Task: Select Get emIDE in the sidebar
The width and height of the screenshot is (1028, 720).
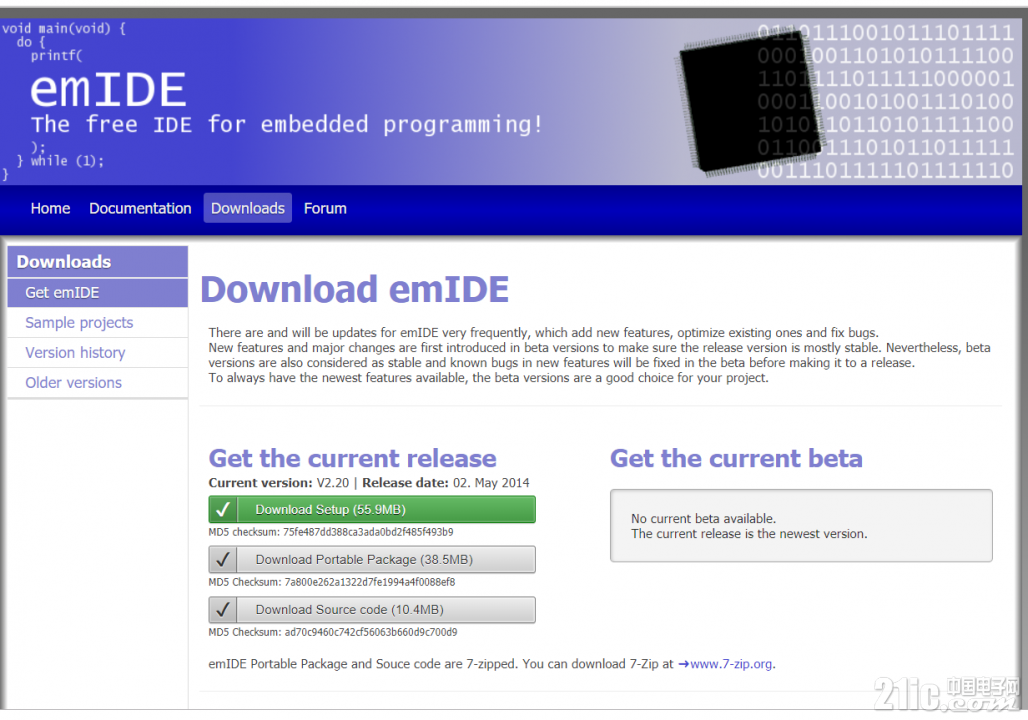Action: point(98,293)
